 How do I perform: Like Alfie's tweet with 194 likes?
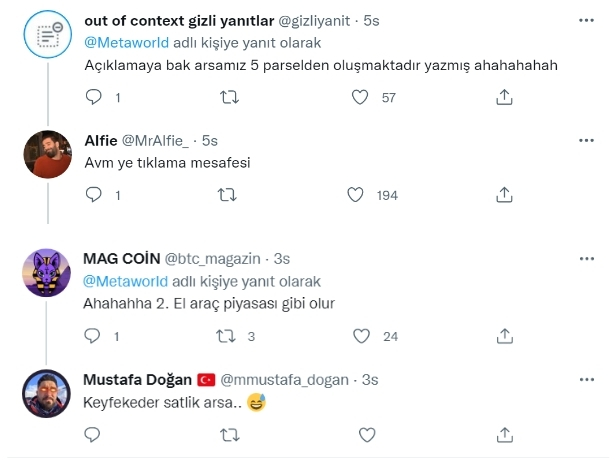tap(355, 196)
